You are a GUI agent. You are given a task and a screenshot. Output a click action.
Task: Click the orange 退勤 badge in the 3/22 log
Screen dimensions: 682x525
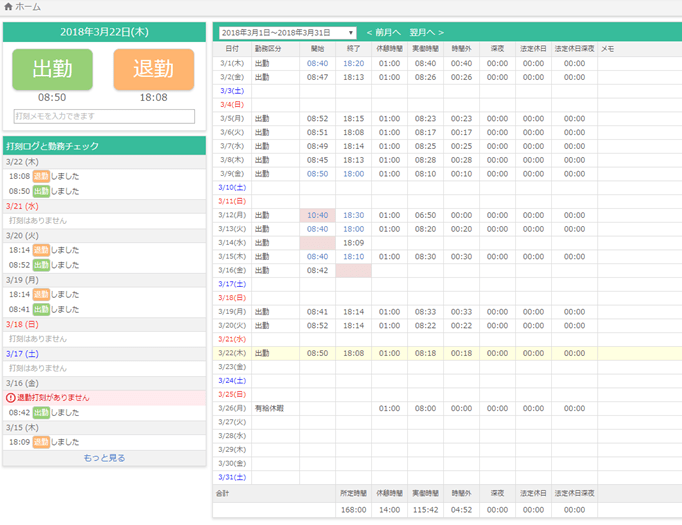[41, 176]
